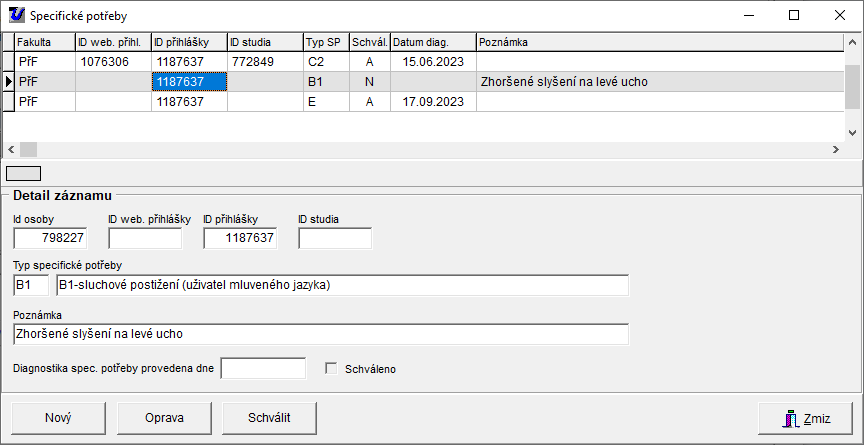
Task: Click the current row indicator arrow
Action: click(x=8, y=82)
